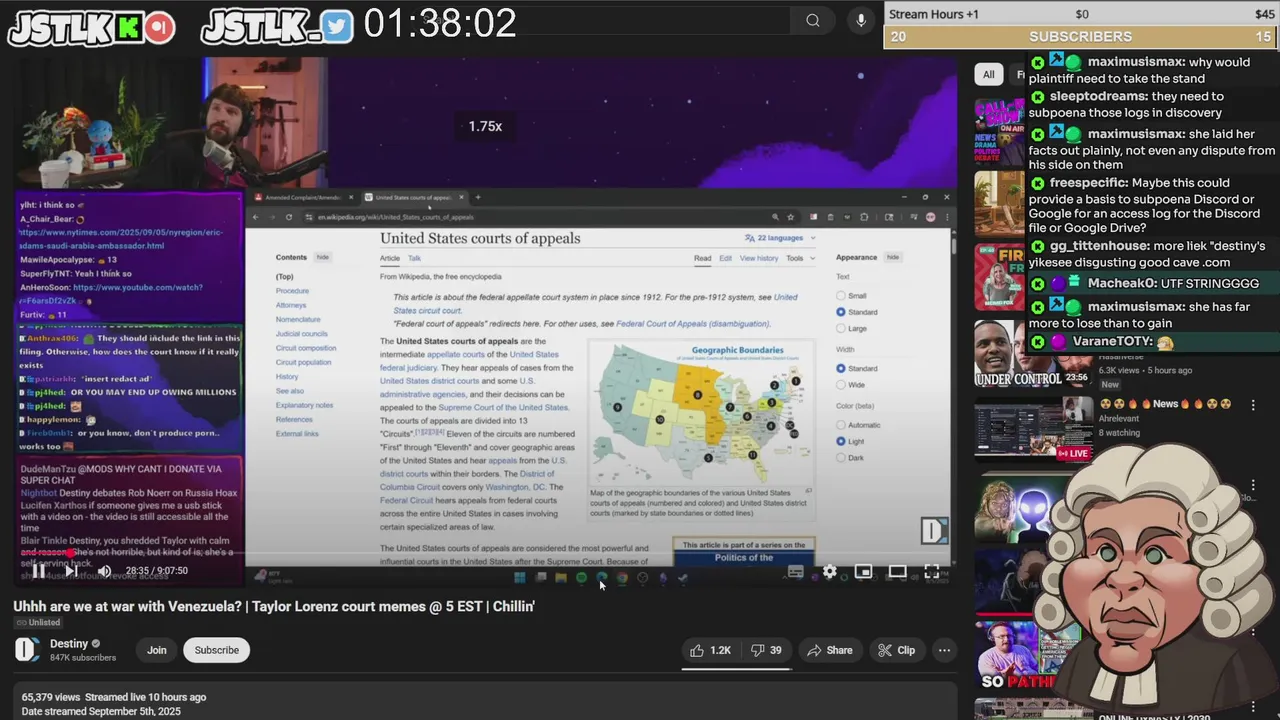1280x720 pixels.
Task: Select the Article tab on Wikipedia
Action: 390,258
